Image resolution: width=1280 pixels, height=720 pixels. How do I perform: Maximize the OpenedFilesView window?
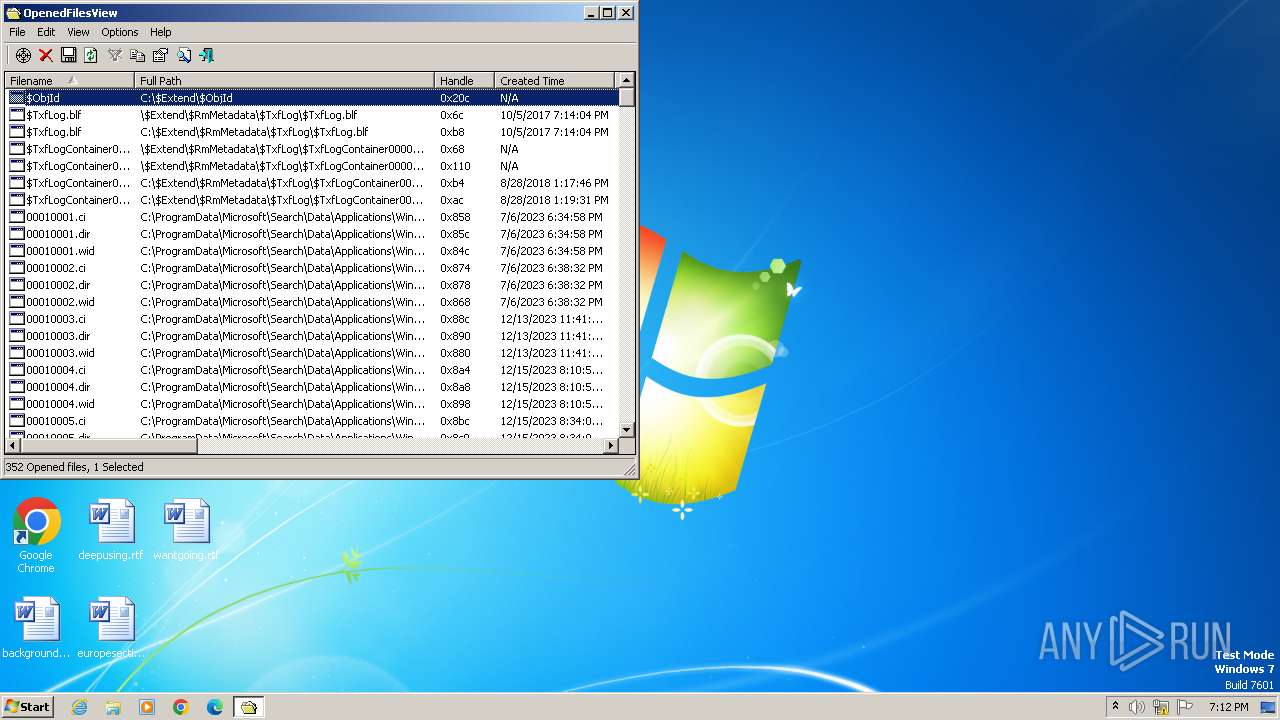(x=608, y=13)
